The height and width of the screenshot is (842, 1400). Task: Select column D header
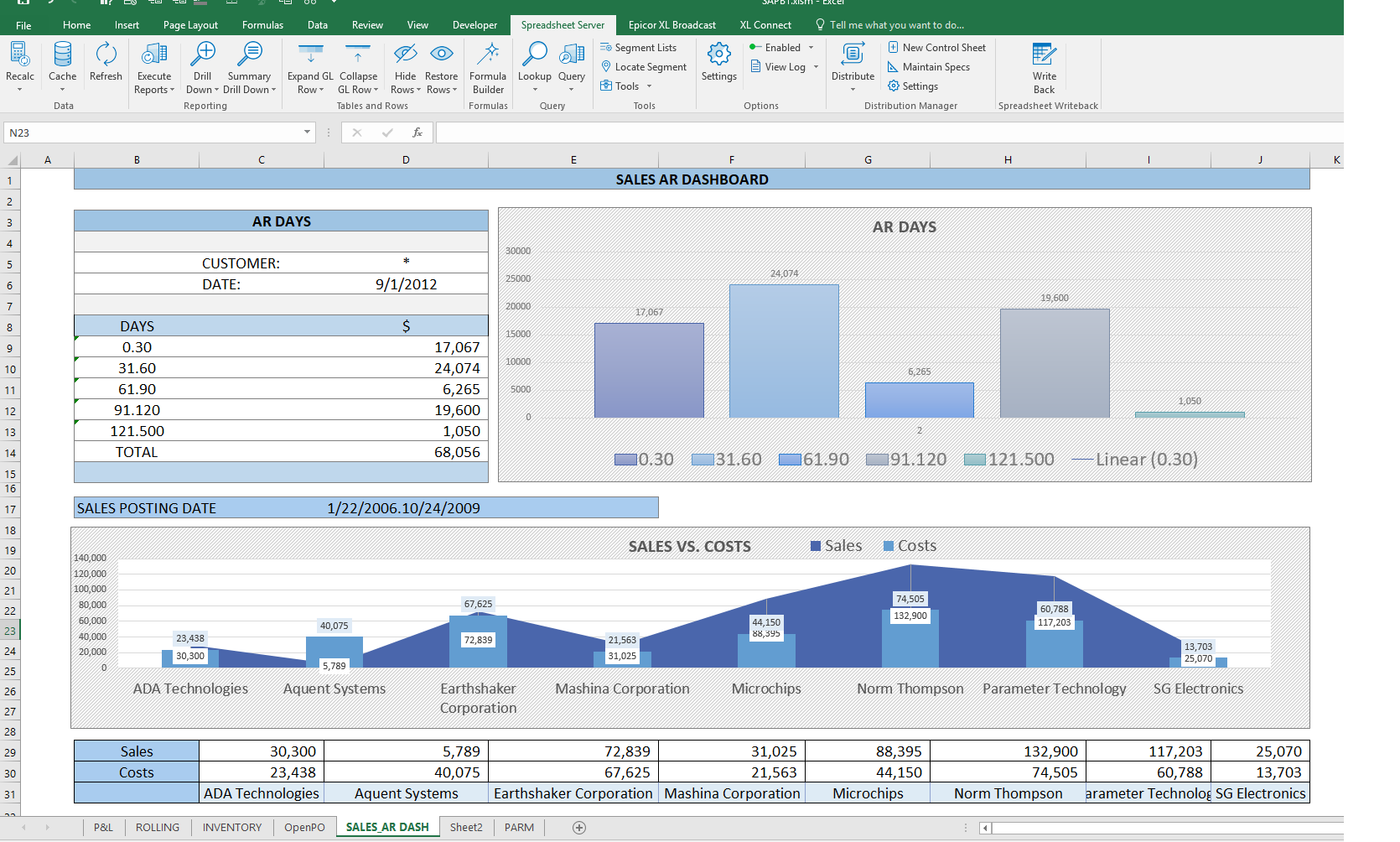[x=406, y=159]
